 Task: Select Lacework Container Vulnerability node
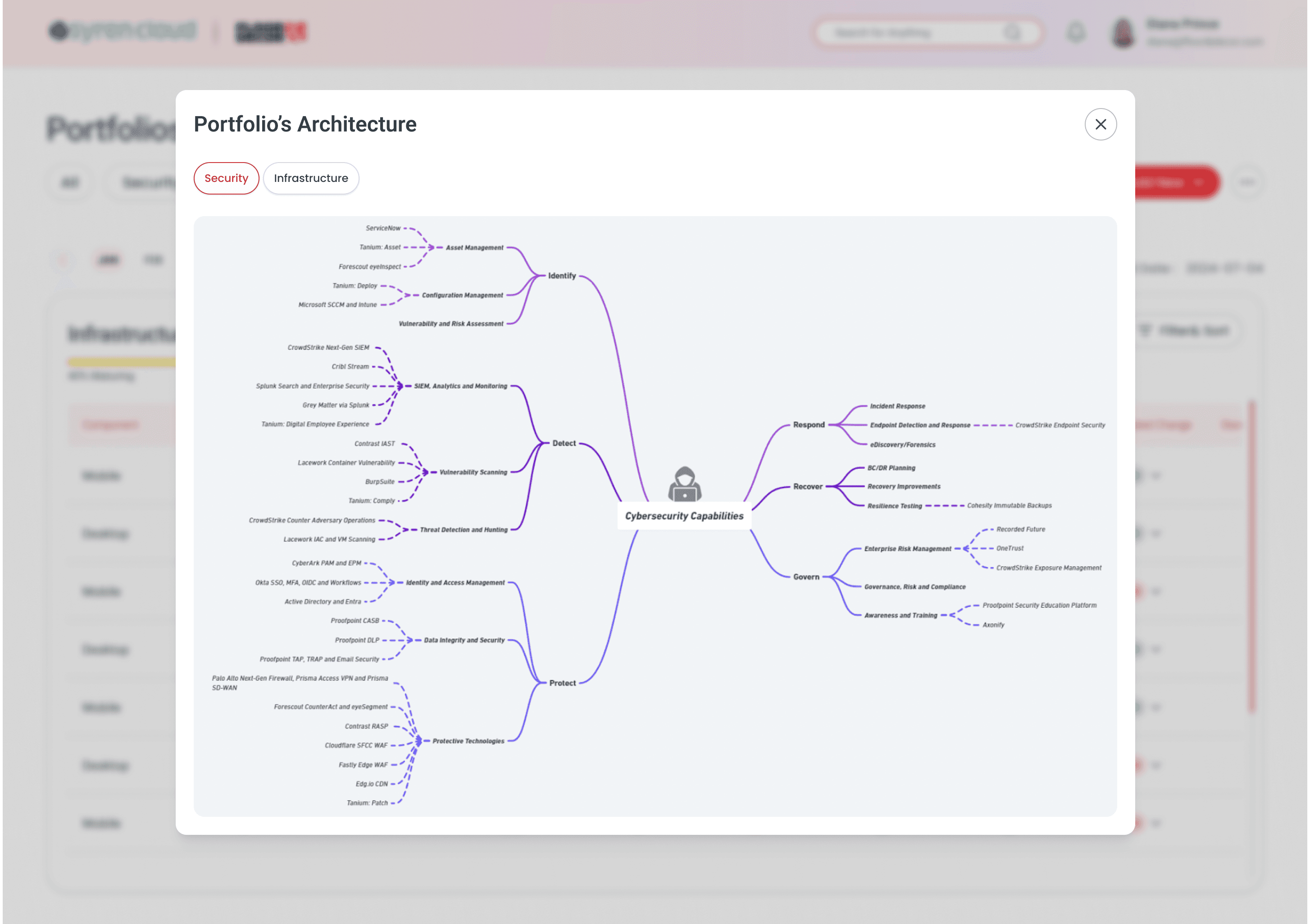[346, 462]
